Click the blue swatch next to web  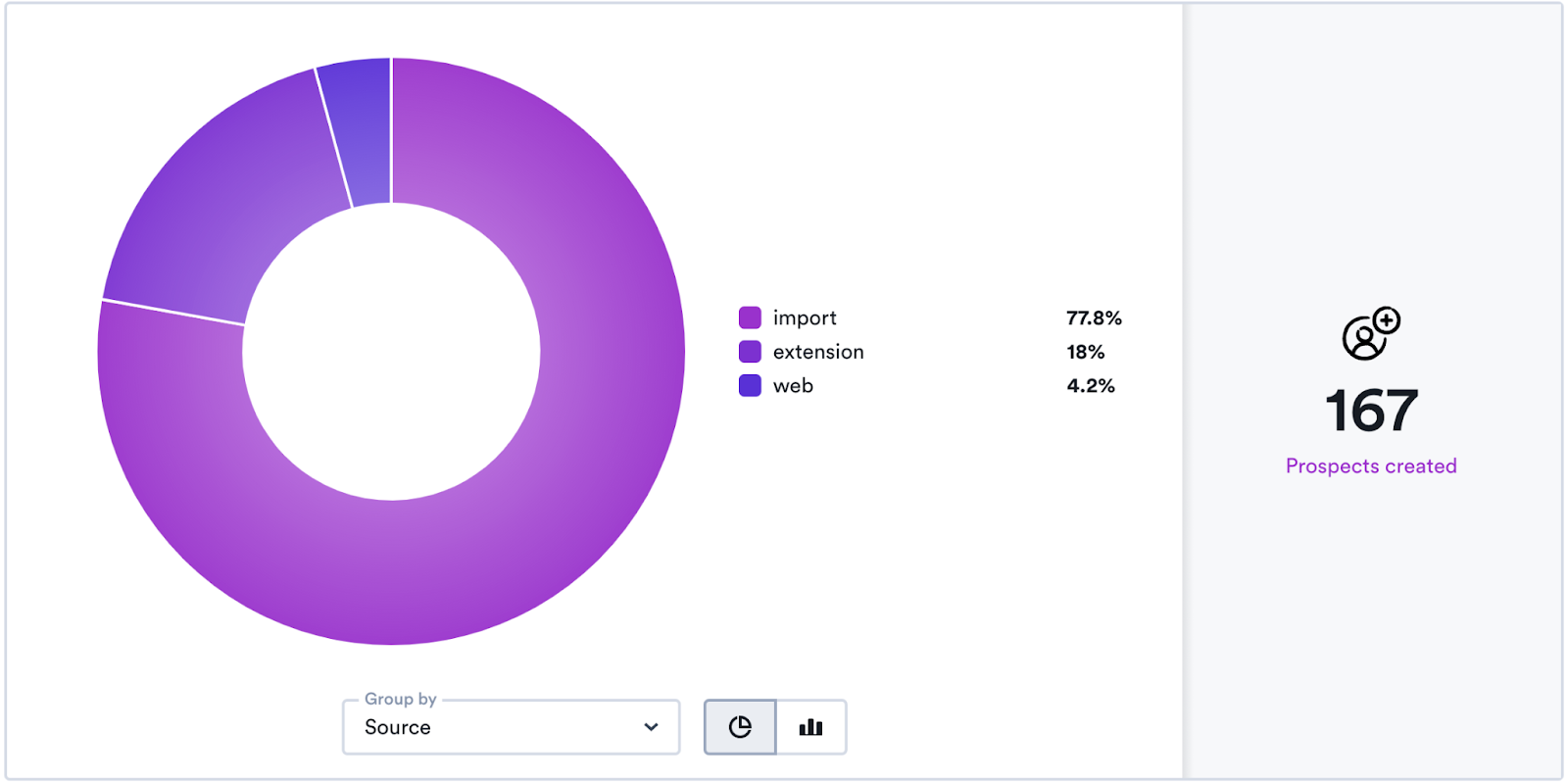click(x=748, y=386)
